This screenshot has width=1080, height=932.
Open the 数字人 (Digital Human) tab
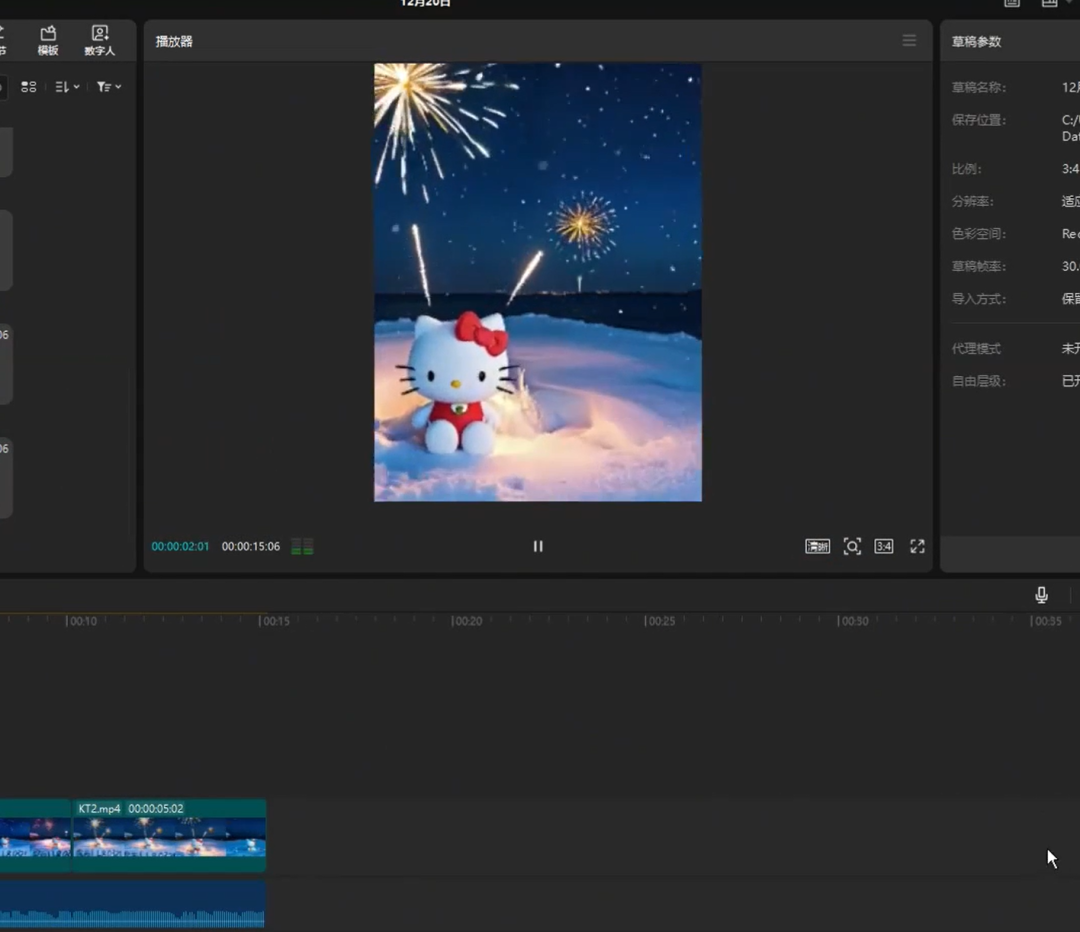100,40
